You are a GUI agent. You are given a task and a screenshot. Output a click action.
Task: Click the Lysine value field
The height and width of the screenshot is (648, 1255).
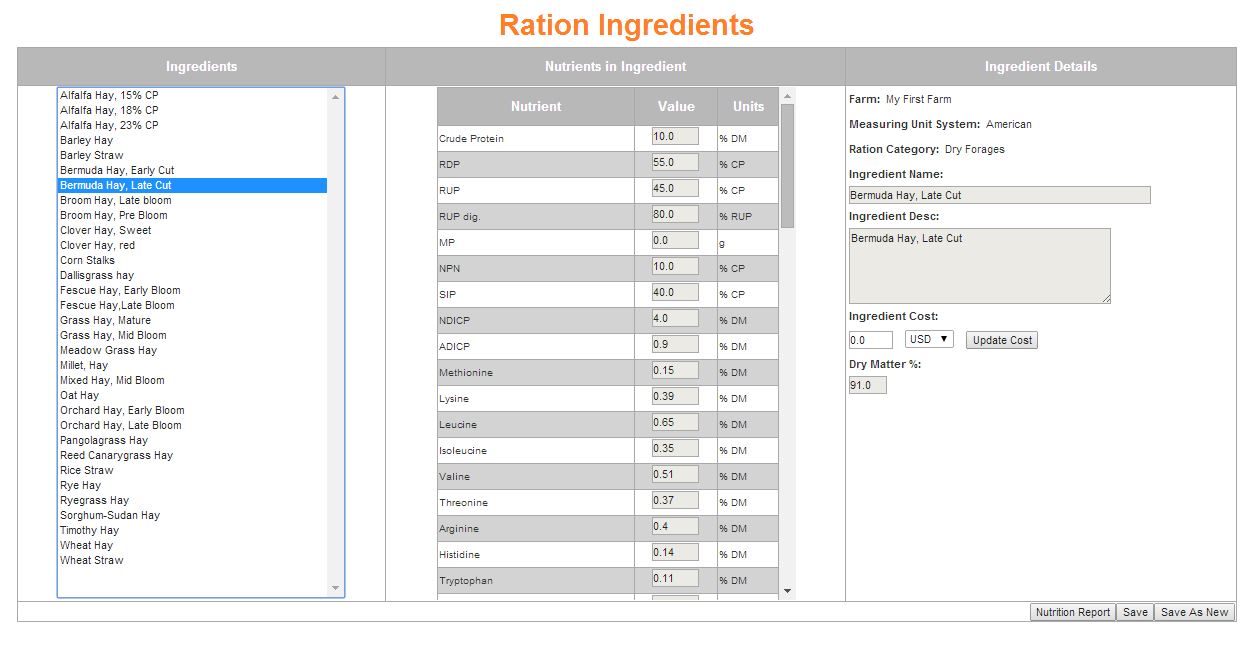[673, 395]
